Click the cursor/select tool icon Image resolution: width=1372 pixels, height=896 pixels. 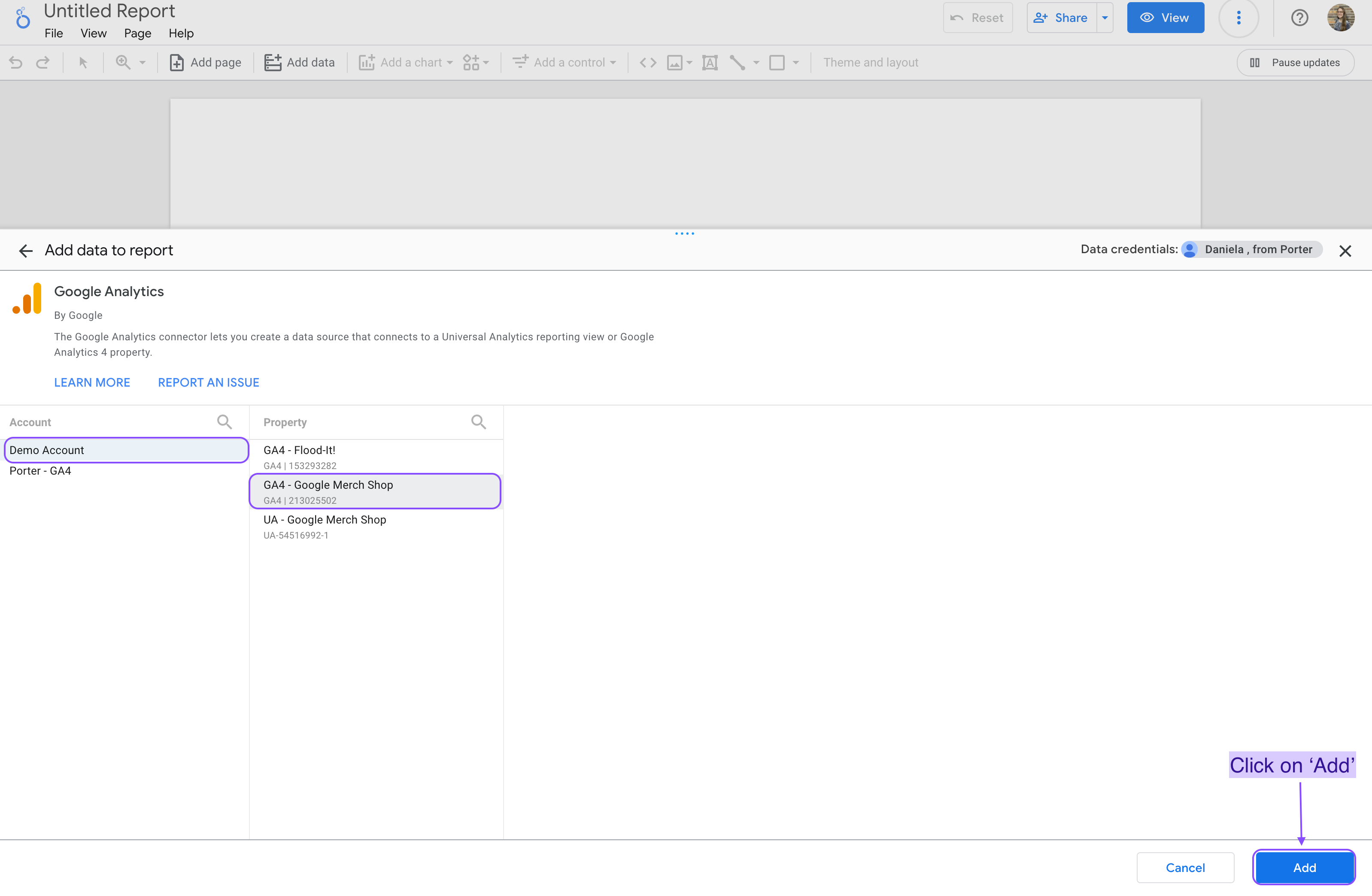coord(83,63)
